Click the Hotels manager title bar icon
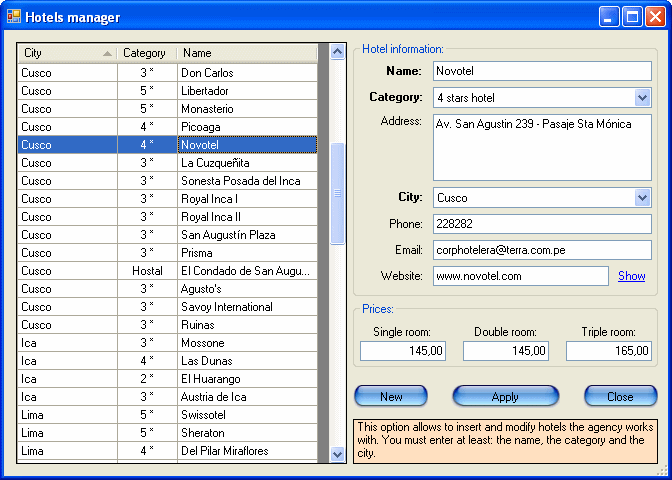This screenshot has height=480, width=672. pyautogui.click(x=14, y=17)
